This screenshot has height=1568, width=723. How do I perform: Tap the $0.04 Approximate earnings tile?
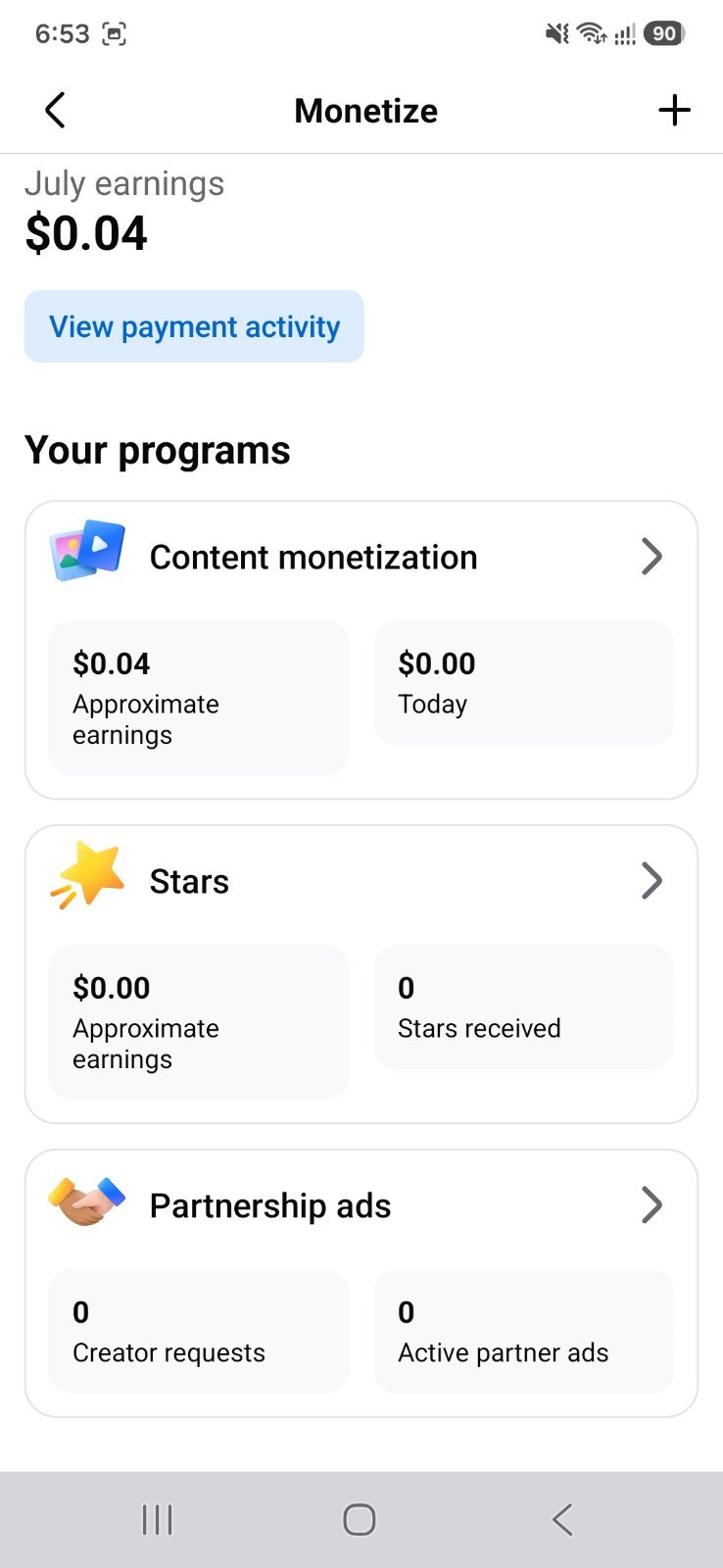[x=199, y=698]
